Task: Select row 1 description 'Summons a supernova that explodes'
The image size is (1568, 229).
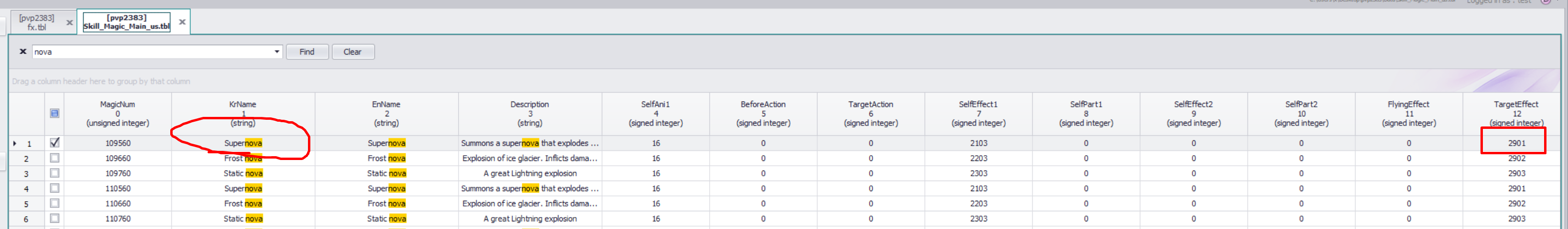Action: tap(530, 143)
